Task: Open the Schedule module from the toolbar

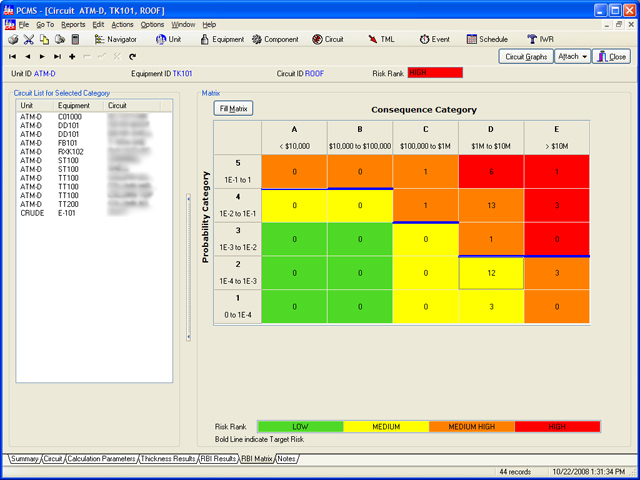Action: 487,40
